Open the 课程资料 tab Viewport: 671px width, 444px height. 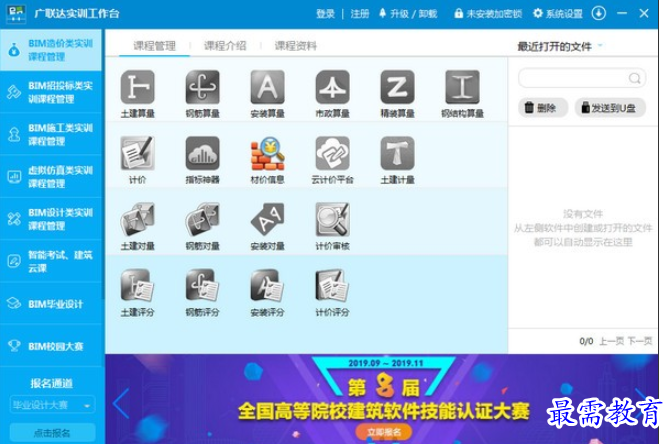point(296,46)
